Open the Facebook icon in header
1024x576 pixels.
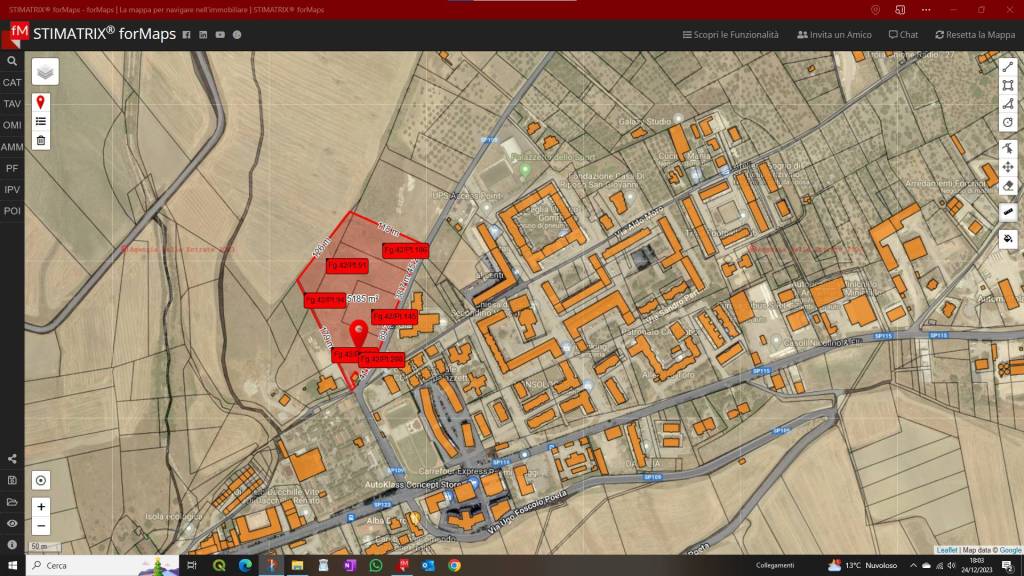[x=186, y=35]
